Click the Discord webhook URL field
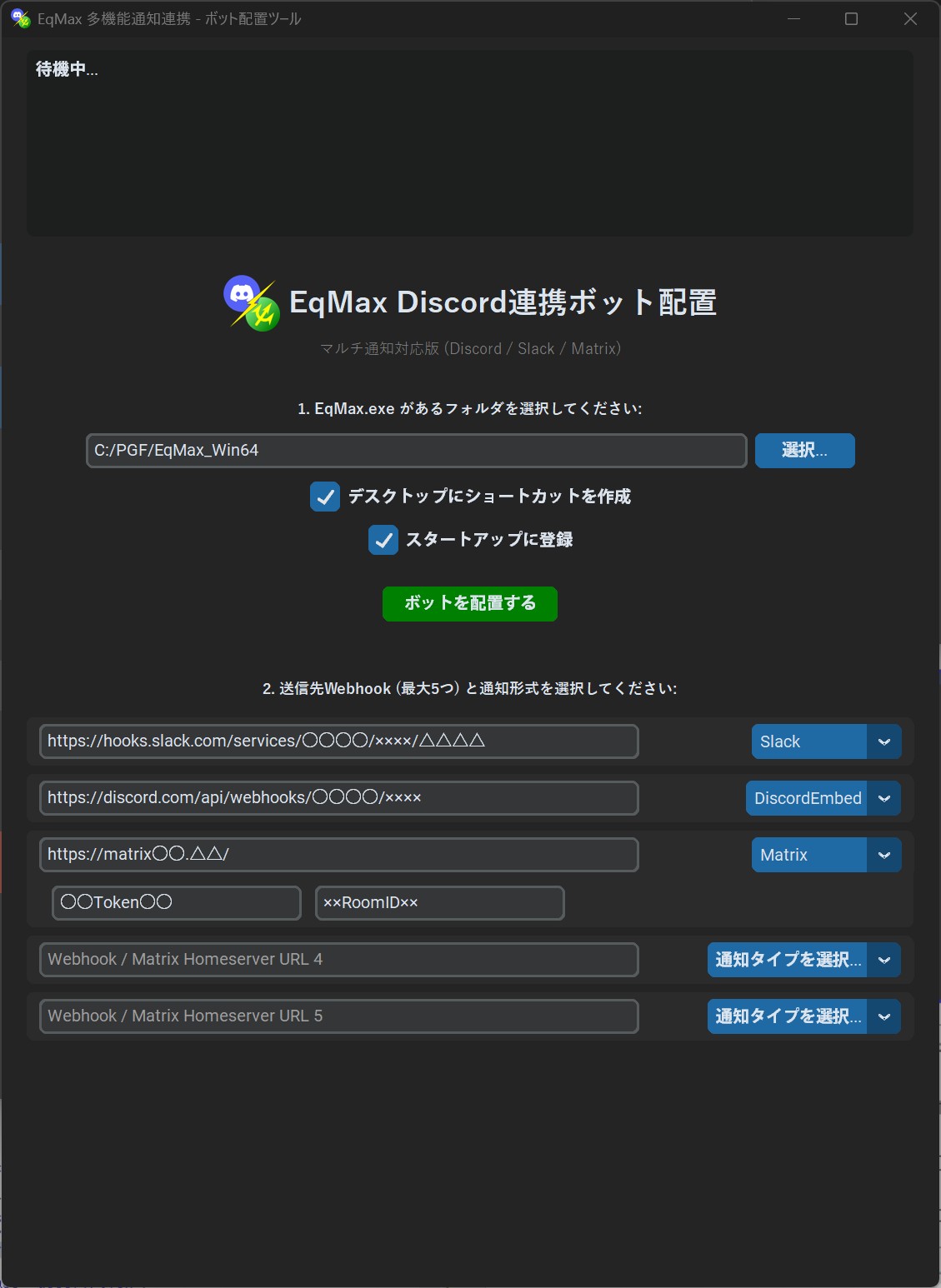Image resolution: width=941 pixels, height=1288 pixels. pos(338,797)
